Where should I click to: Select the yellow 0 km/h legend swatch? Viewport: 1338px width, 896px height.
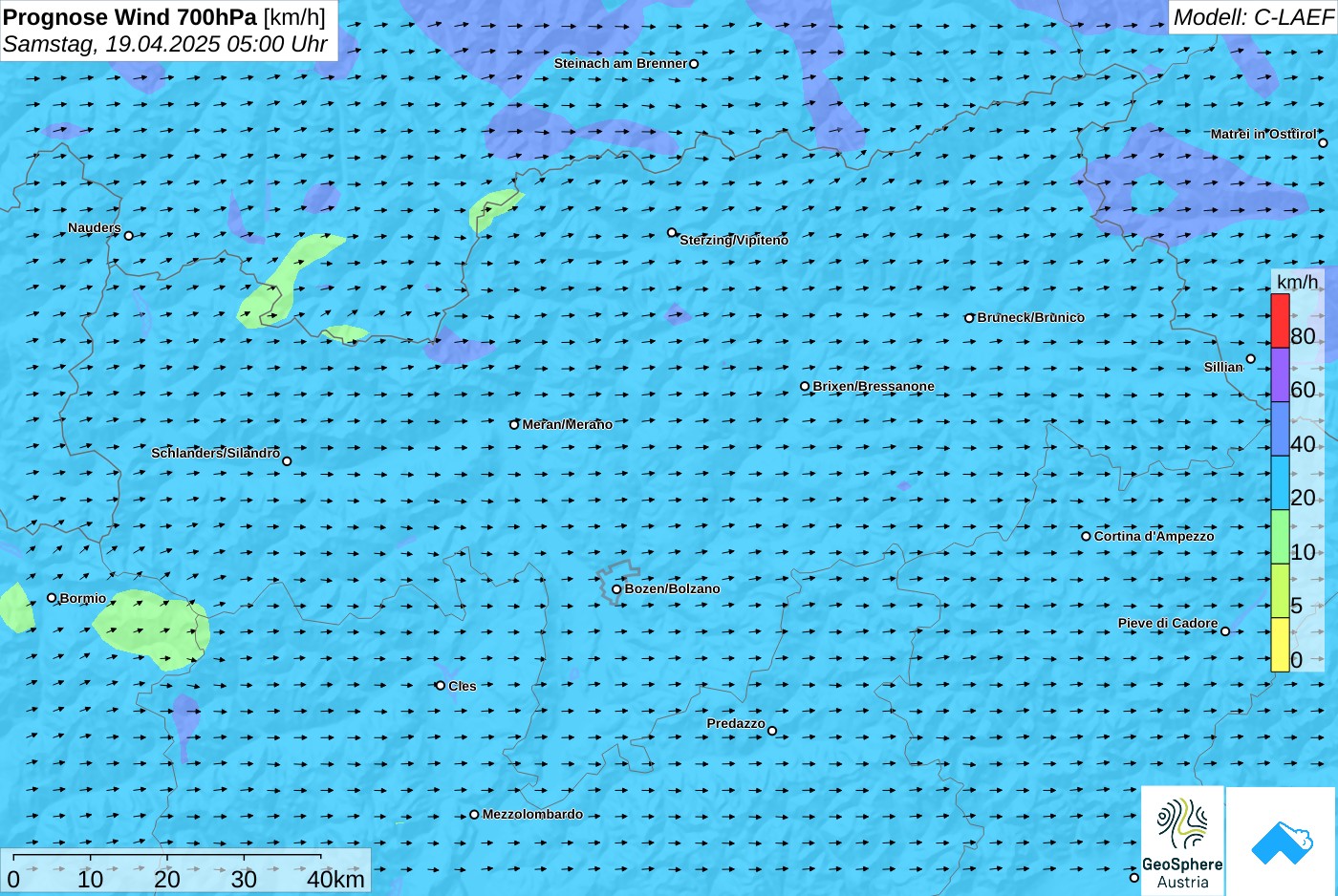pos(1280,645)
